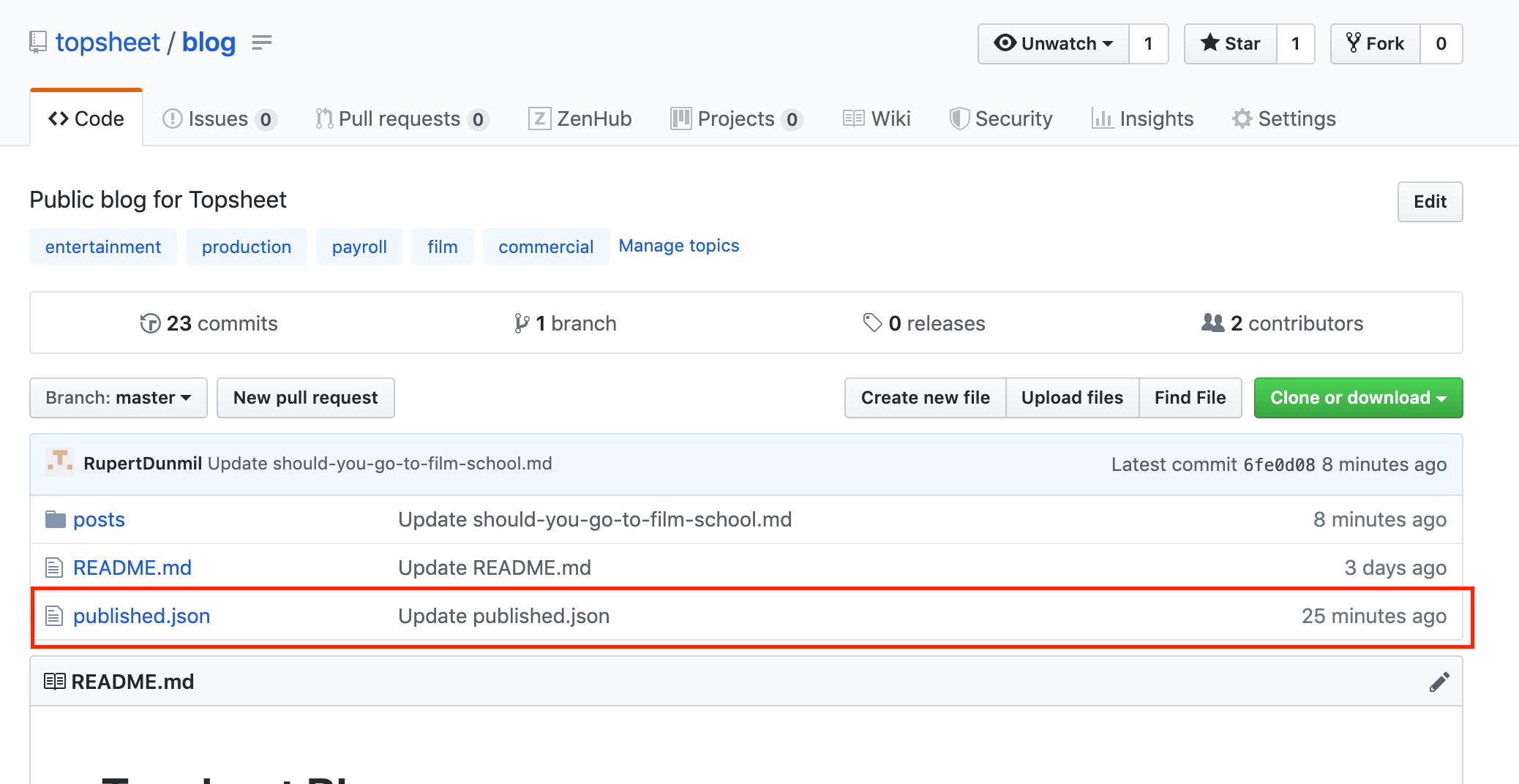Click 'Update README.md' commit message
This screenshot has width=1519, height=784.
[x=495, y=568]
